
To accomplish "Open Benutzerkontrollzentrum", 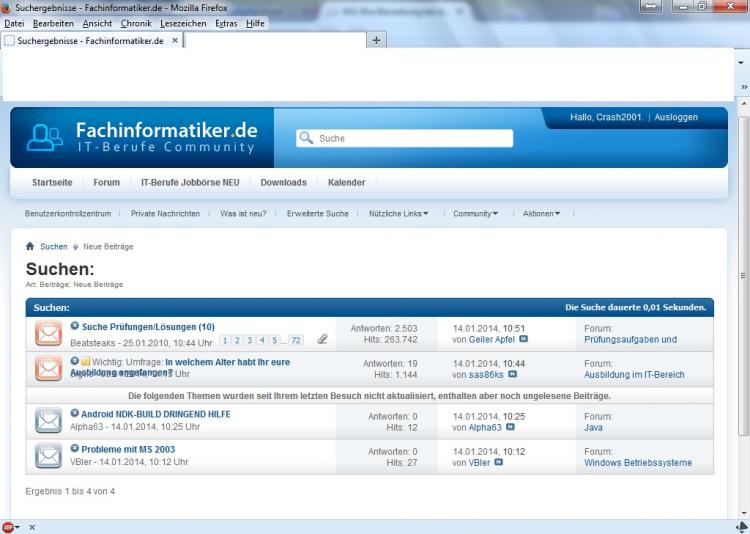I will (x=68, y=213).
